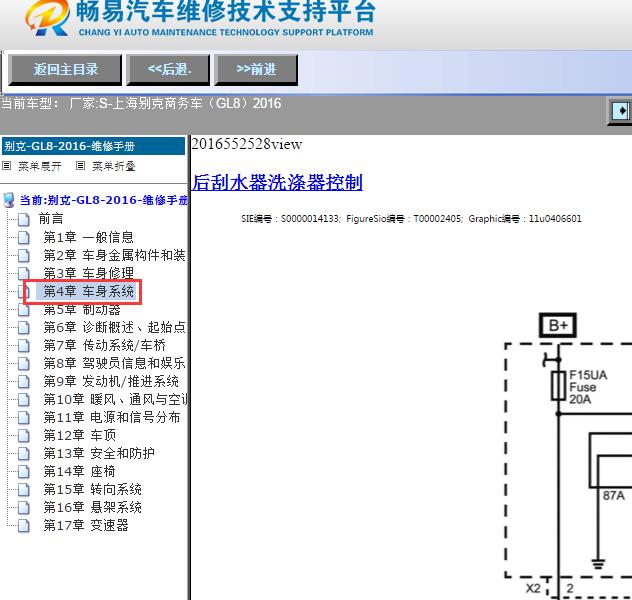The width and height of the screenshot is (632, 600).
Task: Open 第17章 变速器
Action: pyautogui.click(x=86, y=525)
